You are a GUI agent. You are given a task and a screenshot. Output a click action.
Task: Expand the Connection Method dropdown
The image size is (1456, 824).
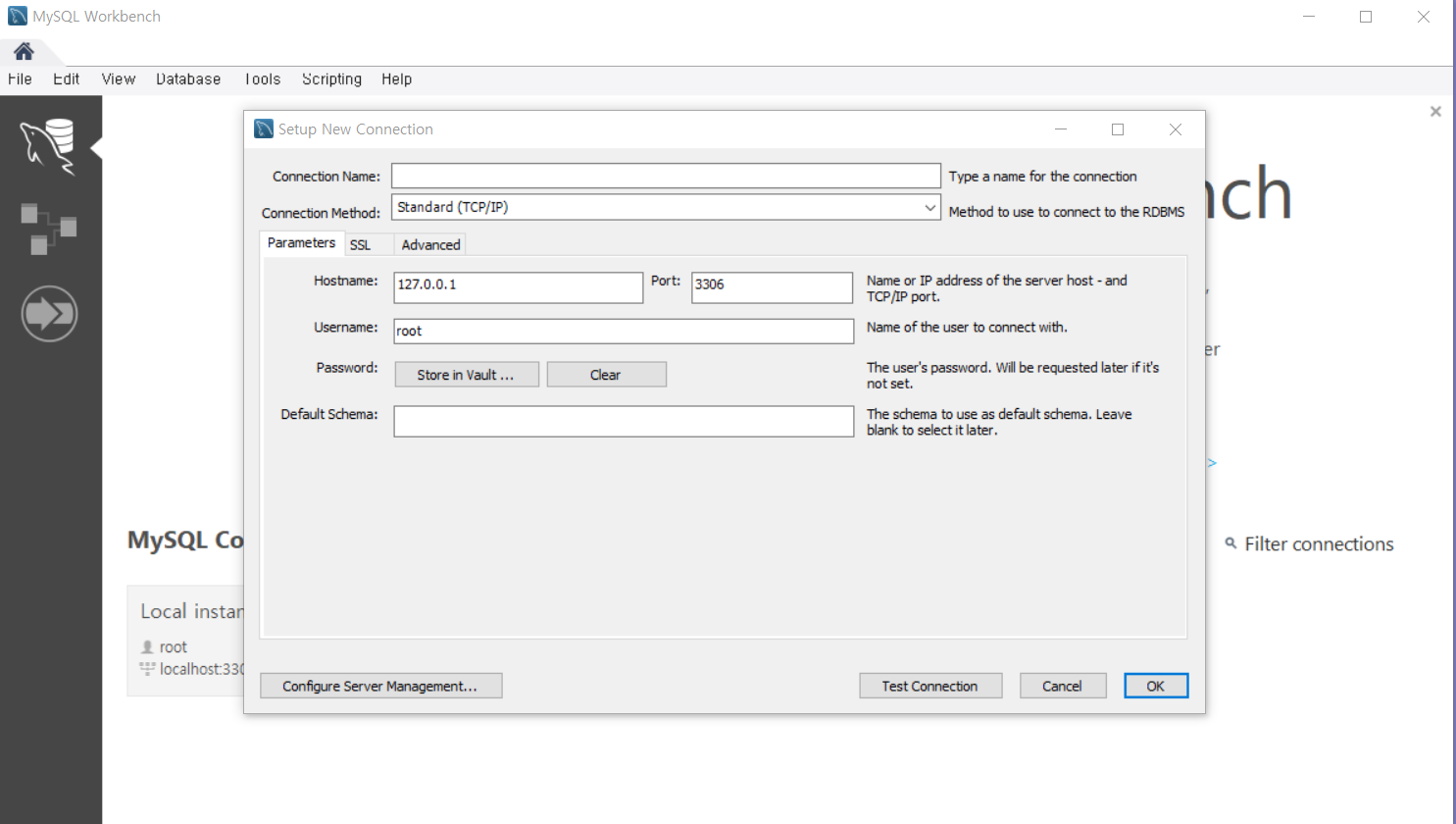tap(929, 207)
